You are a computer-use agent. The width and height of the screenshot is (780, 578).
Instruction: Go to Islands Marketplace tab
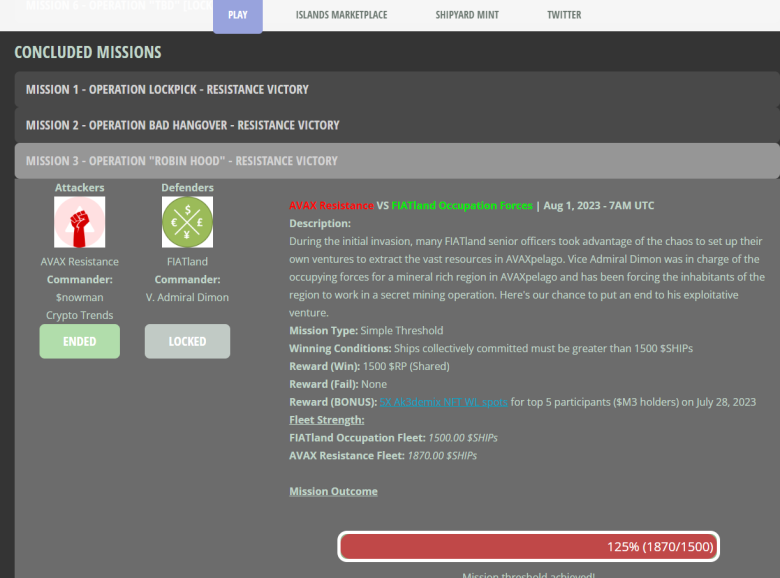341,15
